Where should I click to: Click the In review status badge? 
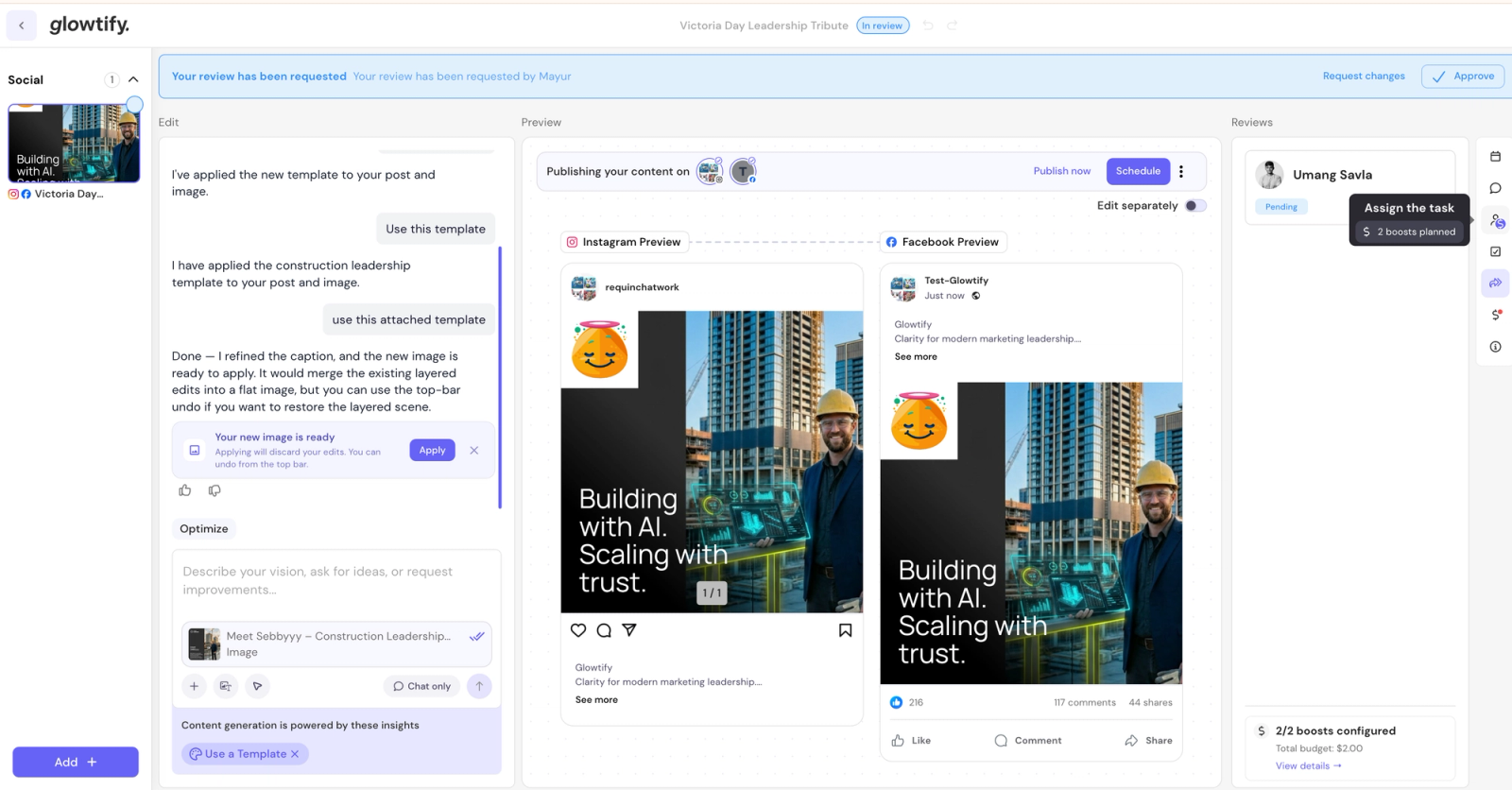pyautogui.click(x=883, y=26)
